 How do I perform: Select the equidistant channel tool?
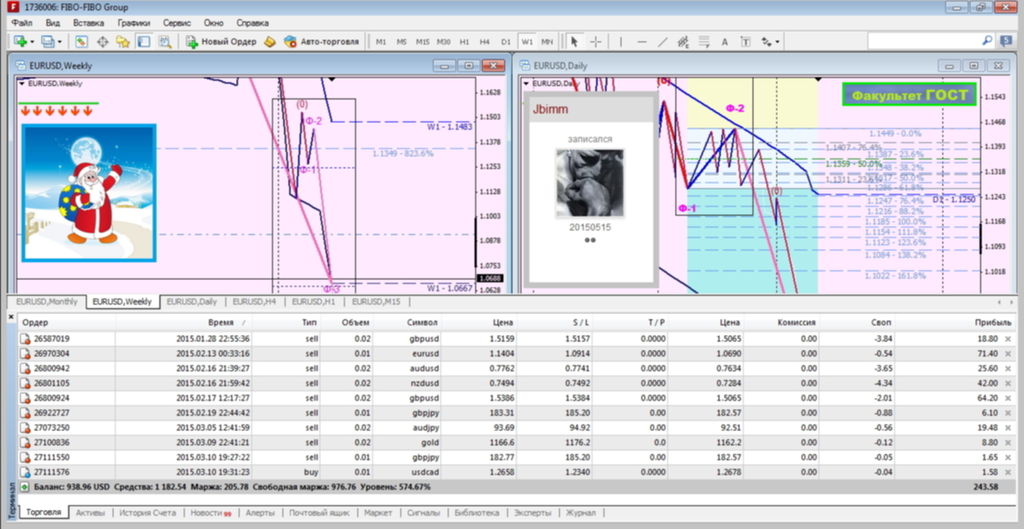point(683,42)
